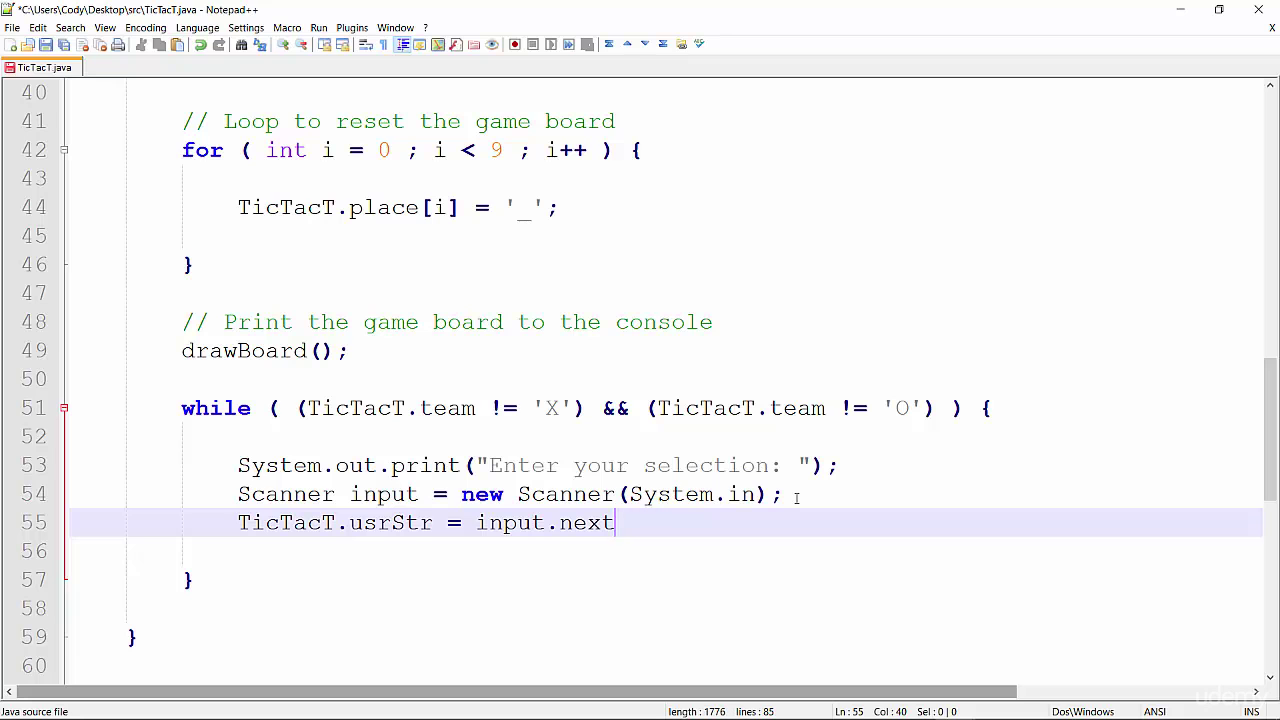Image resolution: width=1280 pixels, height=720 pixels.
Task: Close document with menu-bar X button
Action: pyautogui.click(x=1272, y=27)
